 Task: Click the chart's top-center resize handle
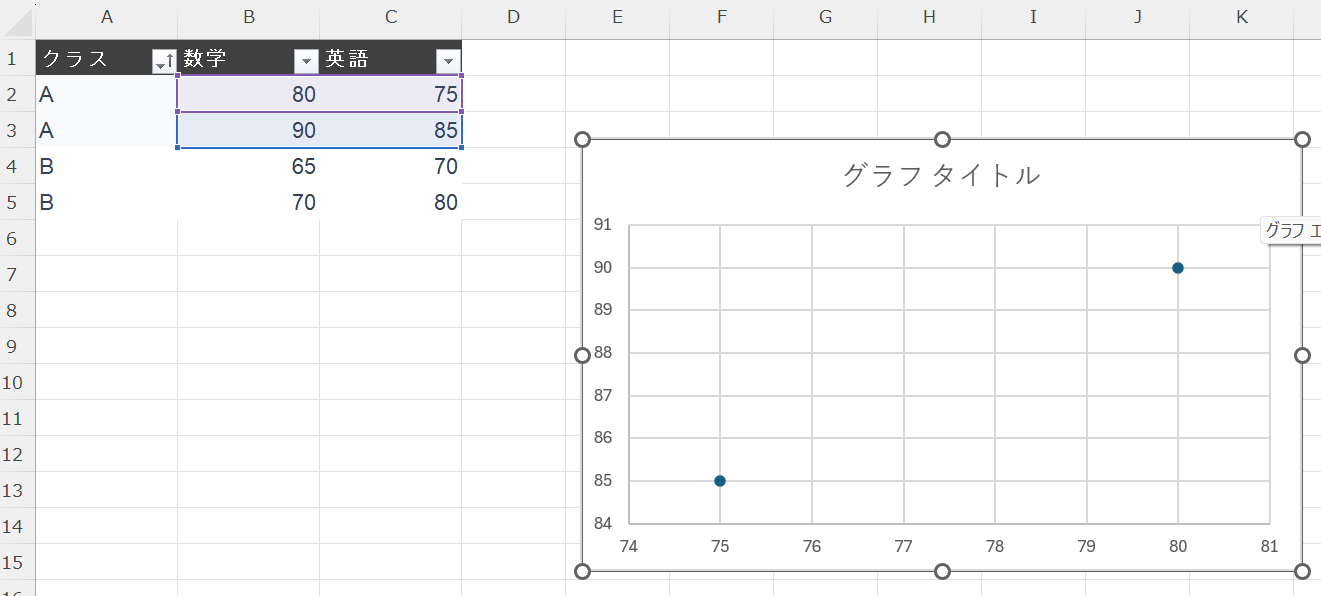coord(942,140)
